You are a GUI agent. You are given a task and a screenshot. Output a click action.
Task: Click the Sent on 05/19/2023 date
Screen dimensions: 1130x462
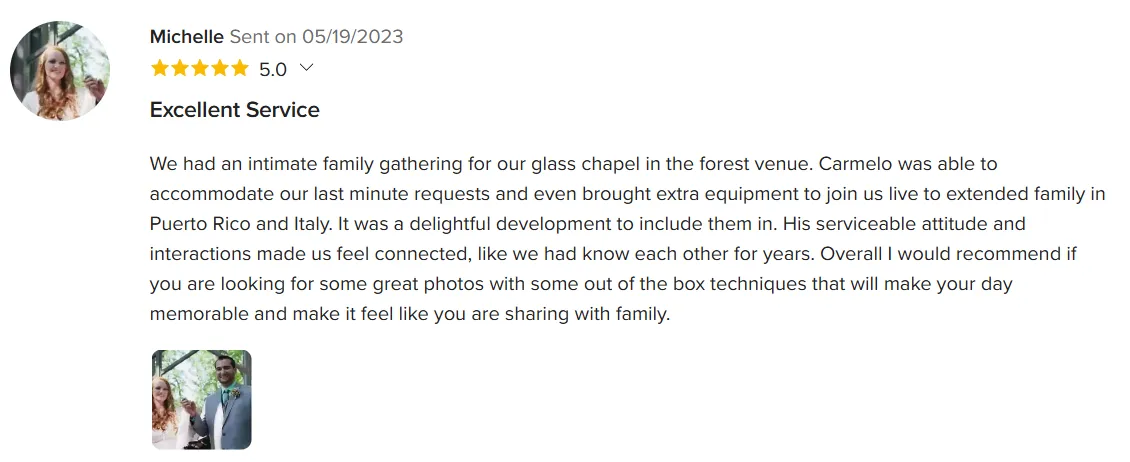[x=317, y=37]
